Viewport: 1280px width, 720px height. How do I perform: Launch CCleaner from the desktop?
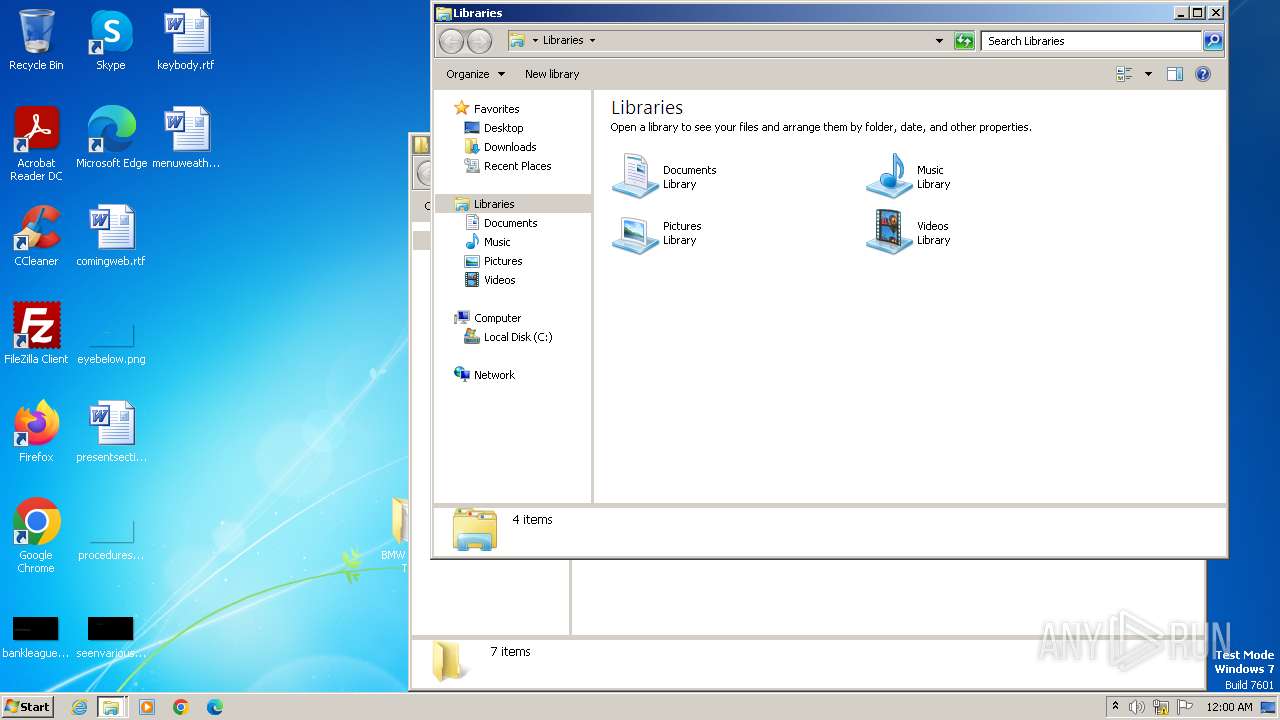click(x=36, y=235)
